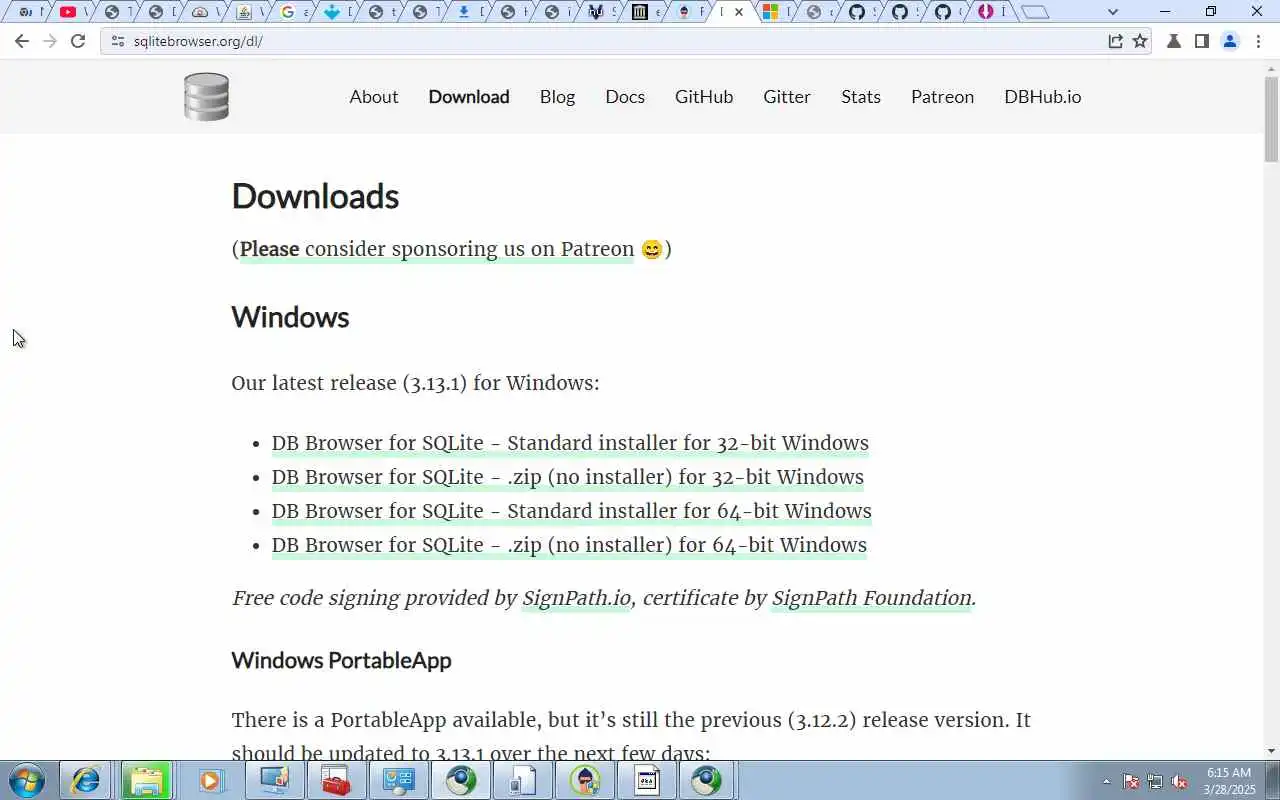Image resolution: width=1280 pixels, height=800 pixels.
Task: Open the Gitter nav link
Action: (x=787, y=97)
